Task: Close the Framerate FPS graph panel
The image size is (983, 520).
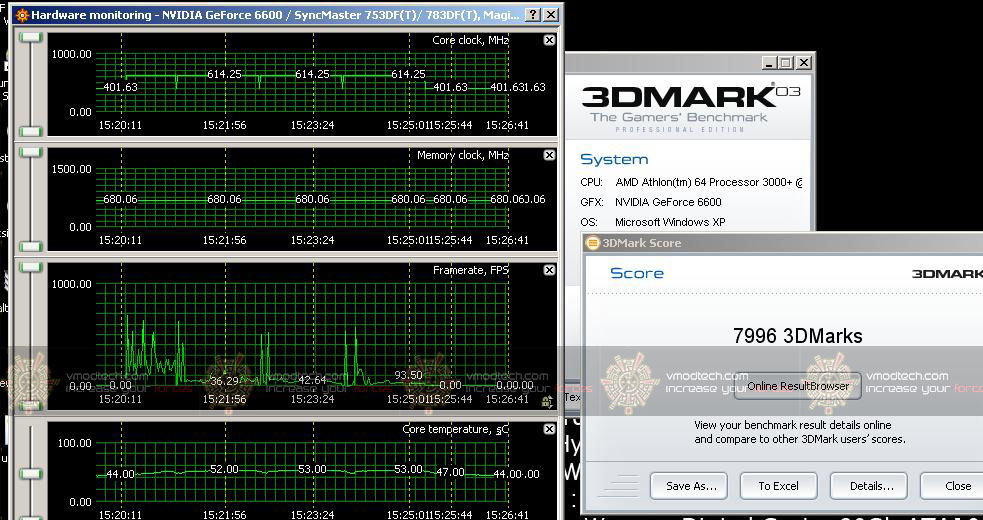Action: coord(549,270)
